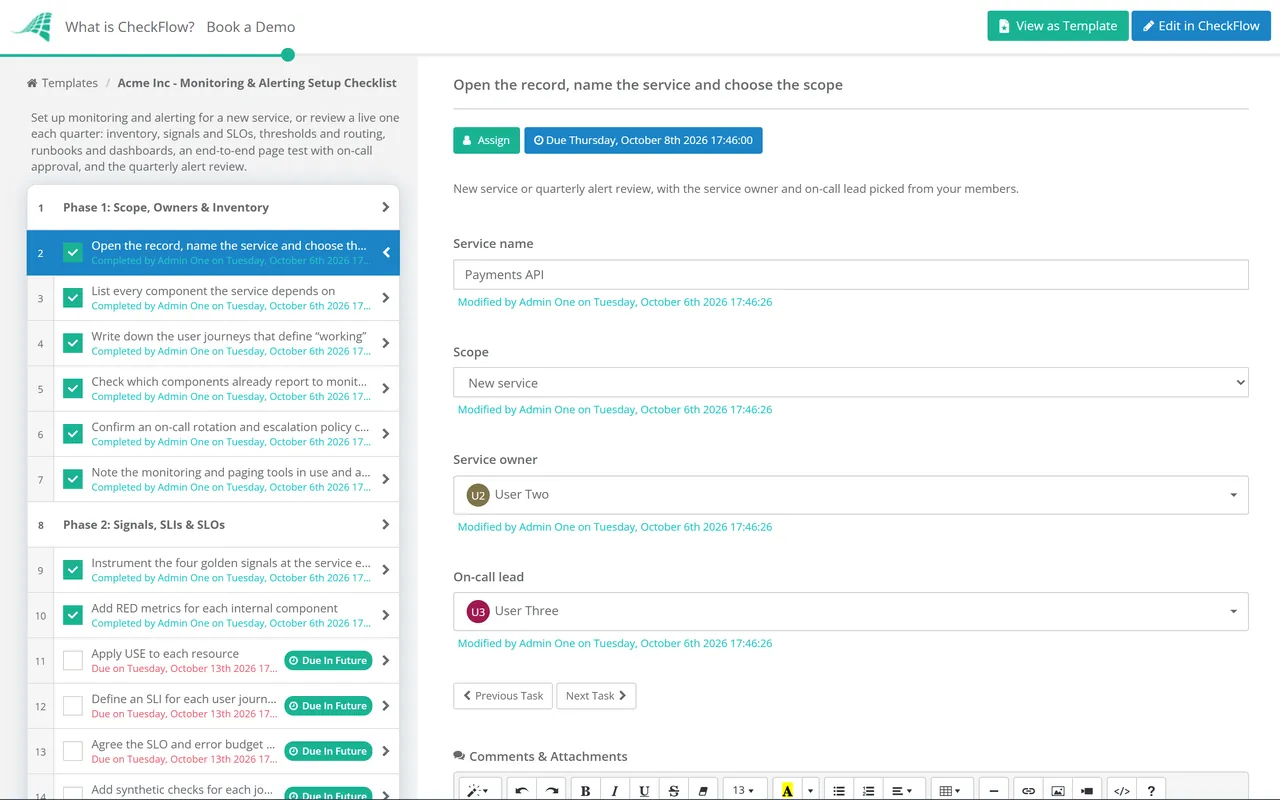Toggle strikethrough formatting in the editor
Viewport: 1280px width, 800px height.
(x=673, y=790)
